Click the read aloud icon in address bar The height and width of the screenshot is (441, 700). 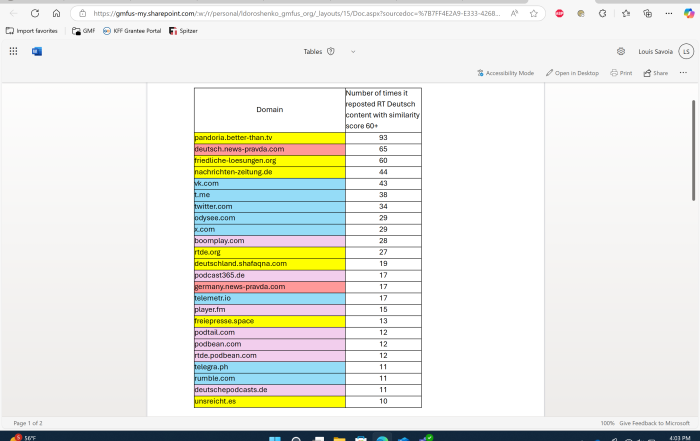514,13
